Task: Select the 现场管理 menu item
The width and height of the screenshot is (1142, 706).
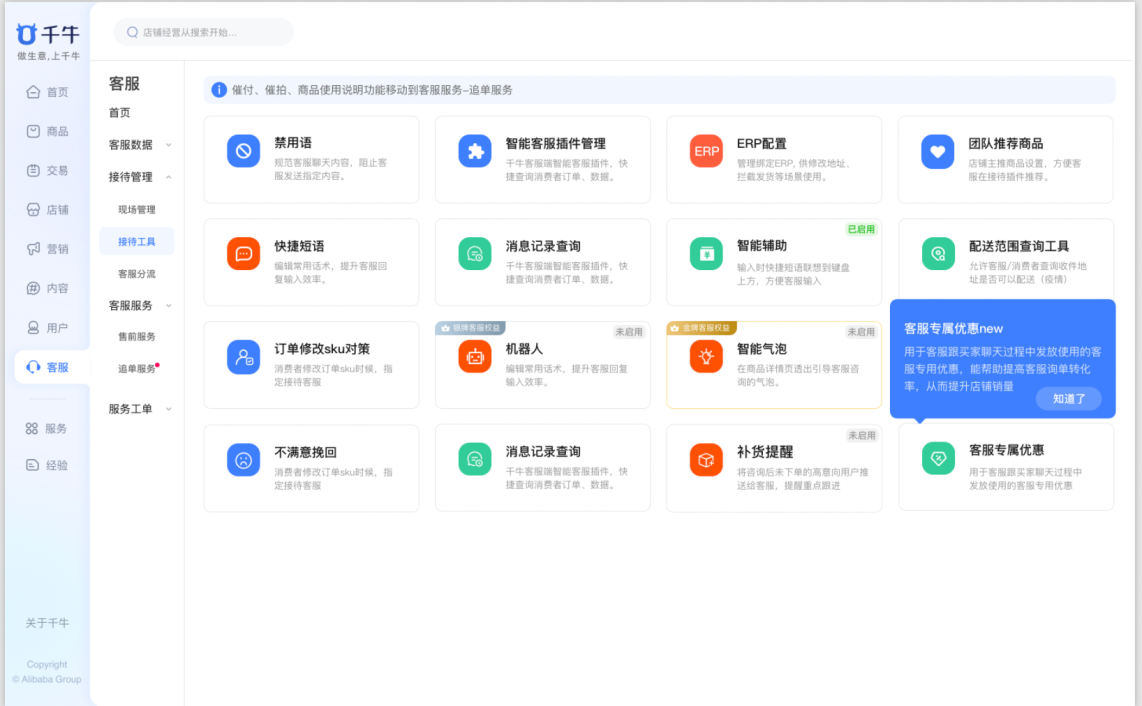Action: click(137, 210)
